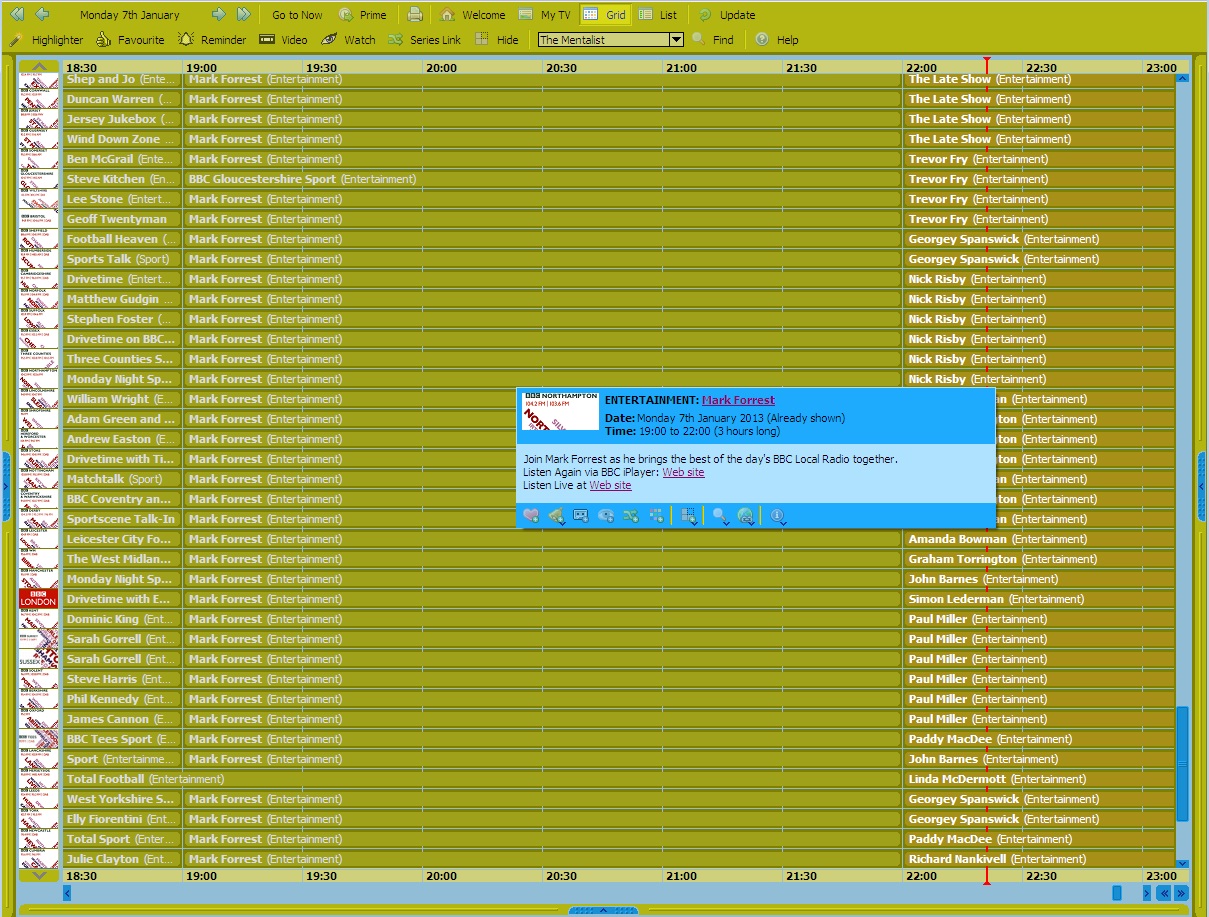This screenshot has height=917, width=1209.
Task: Click popup web globe search icon
Action: click(746, 516)
